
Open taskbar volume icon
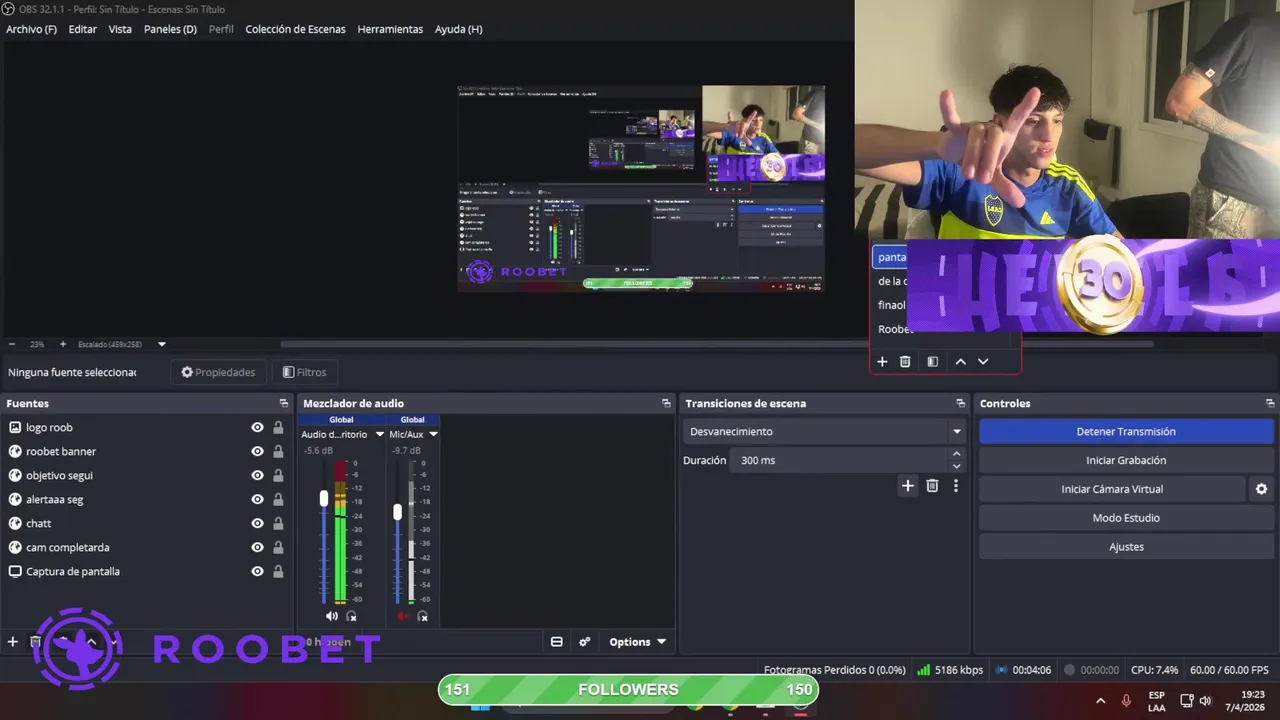1205,701
